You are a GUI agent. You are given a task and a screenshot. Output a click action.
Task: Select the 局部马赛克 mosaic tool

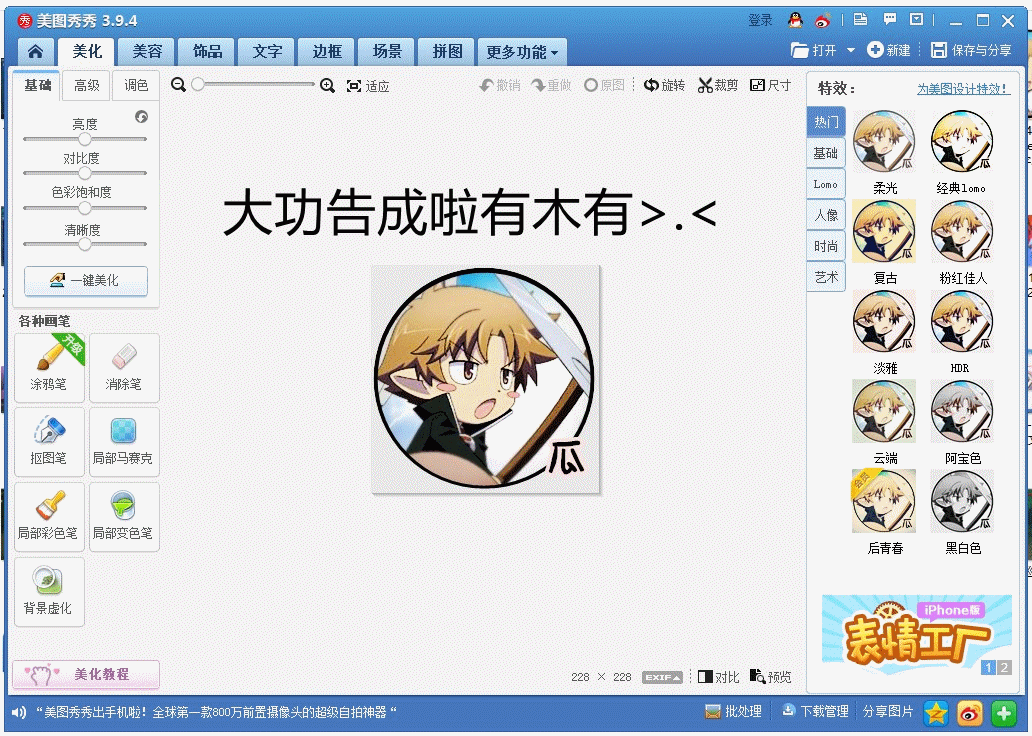click(124, 442)
